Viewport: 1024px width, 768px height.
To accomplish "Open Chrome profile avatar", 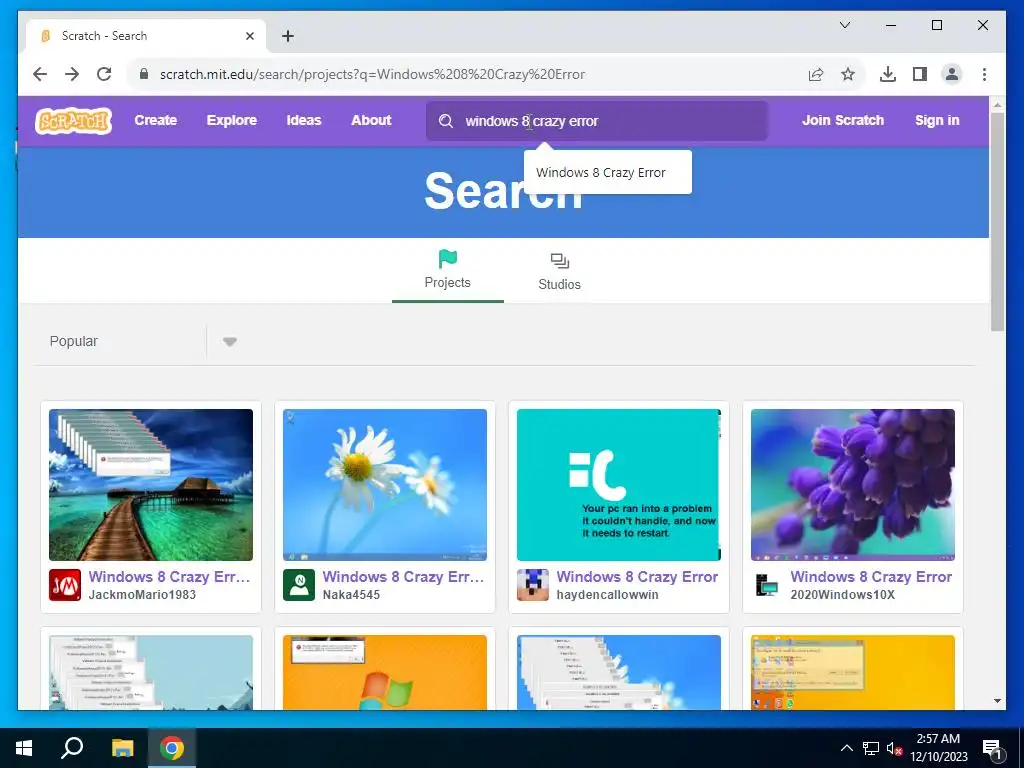I will tap(952, 74).
